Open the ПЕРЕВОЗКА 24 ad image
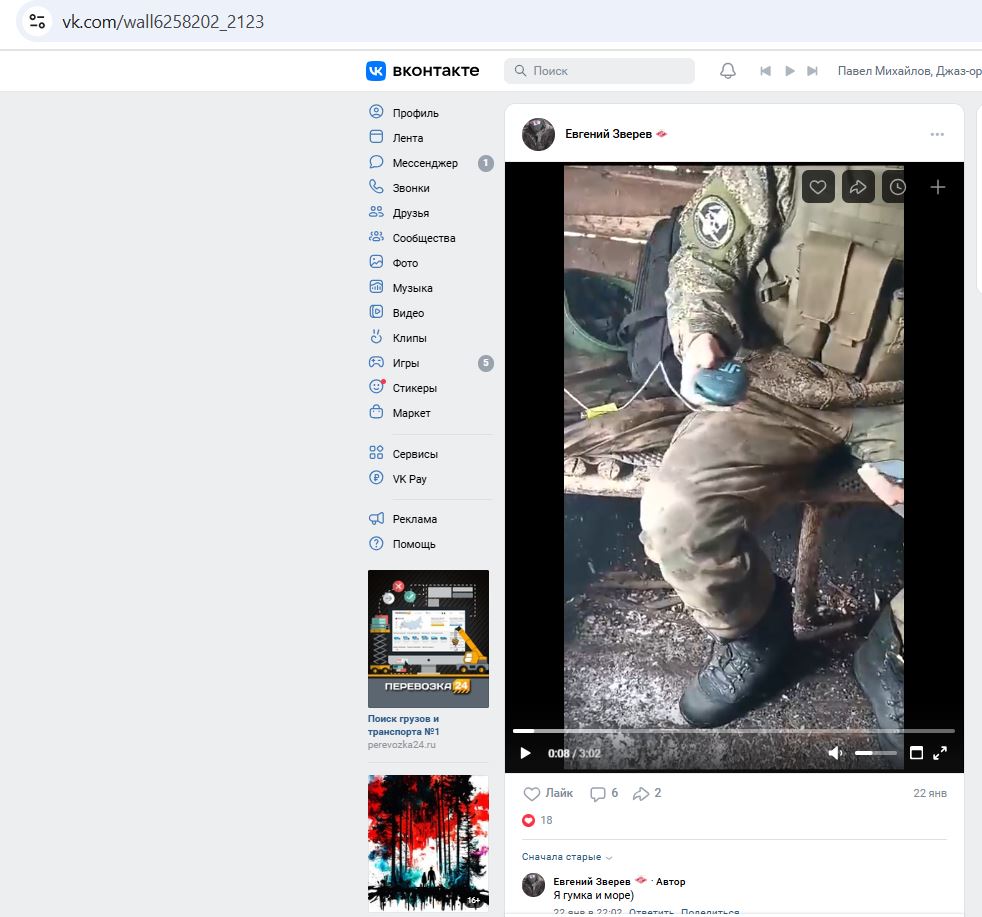The image size is (982, 917). (x=428, y=639)
